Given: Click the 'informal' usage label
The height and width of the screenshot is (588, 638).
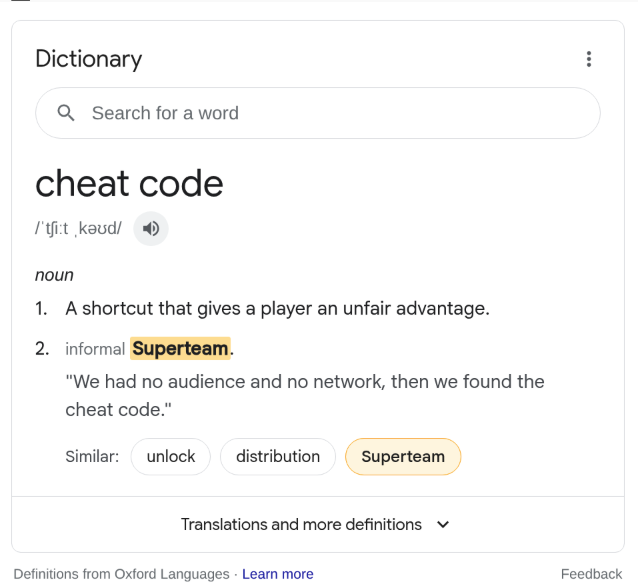Looking at the screenshot, I should [95, 349].
